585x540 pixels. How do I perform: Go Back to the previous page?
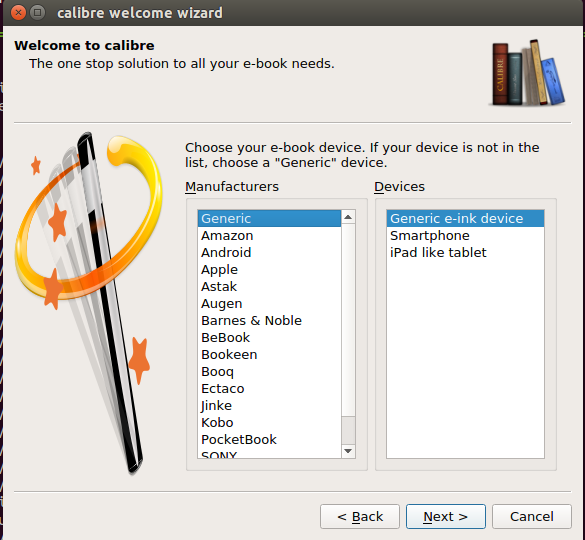[x=360, y=516]
